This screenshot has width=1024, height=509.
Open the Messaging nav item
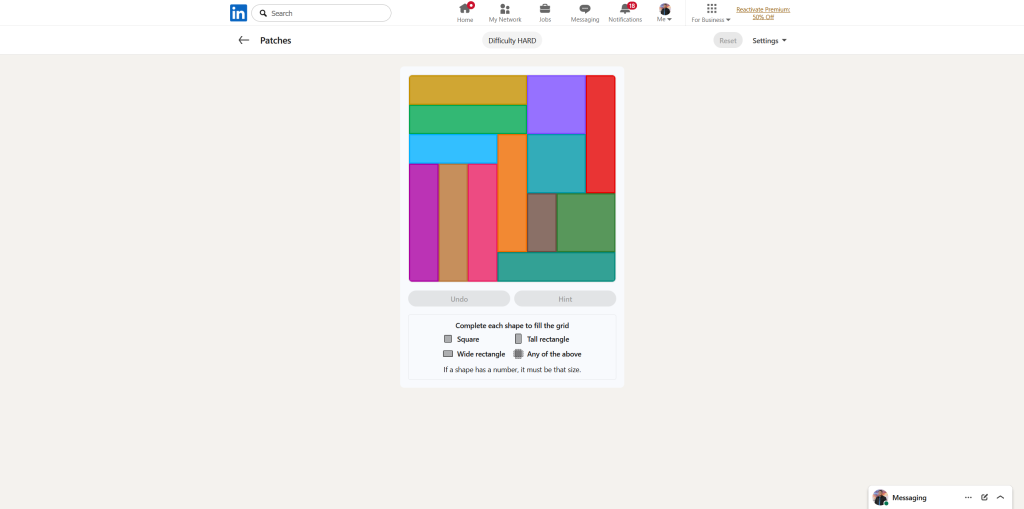[x=585, y=12]
